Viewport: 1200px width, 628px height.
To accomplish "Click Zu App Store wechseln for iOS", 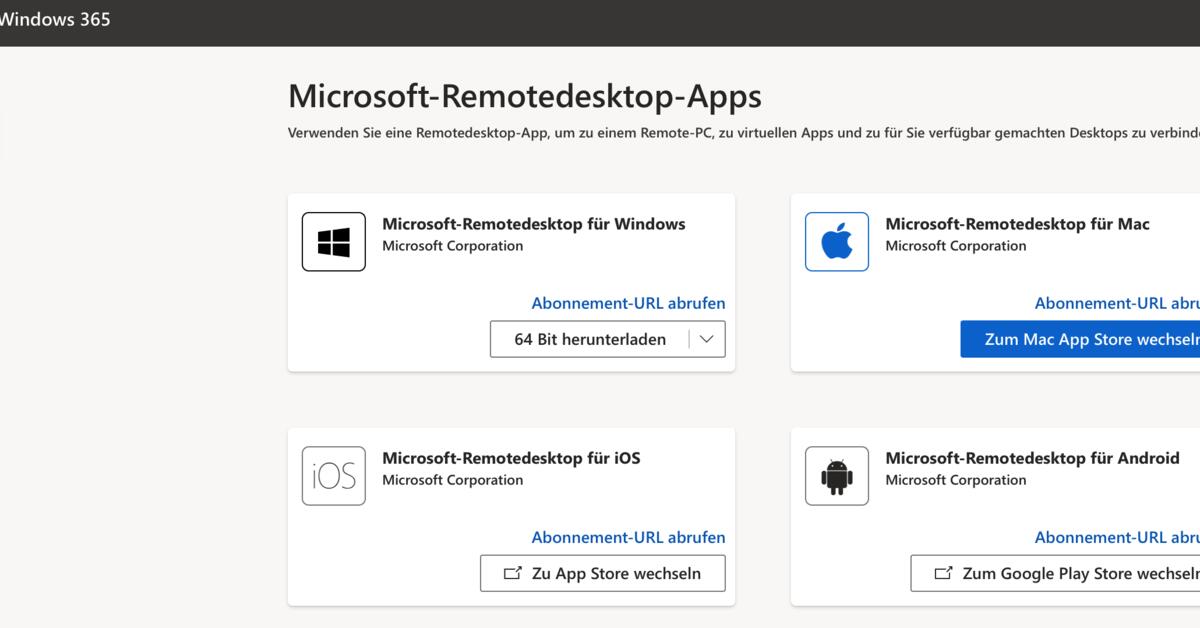I will coord(602,573).
